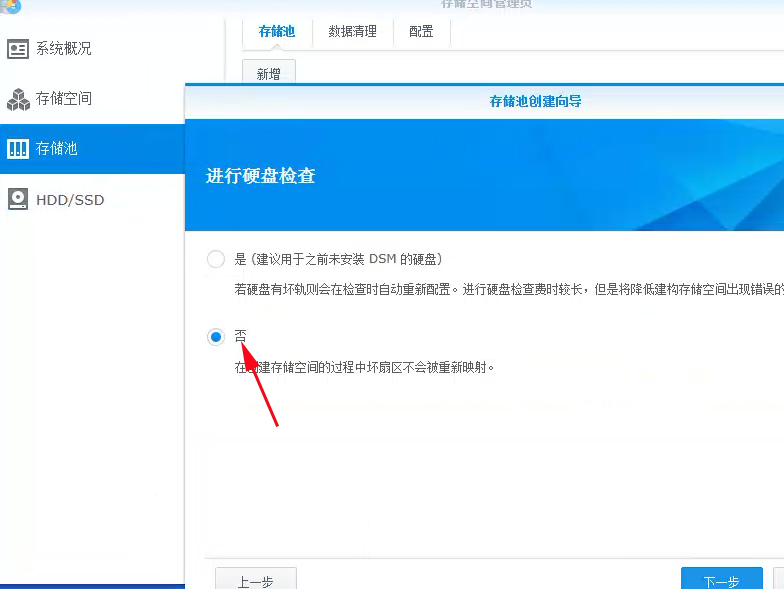Screen dimensions: 784x589
Task: Select the 否 radio button
Action: (x=216, y=337)
